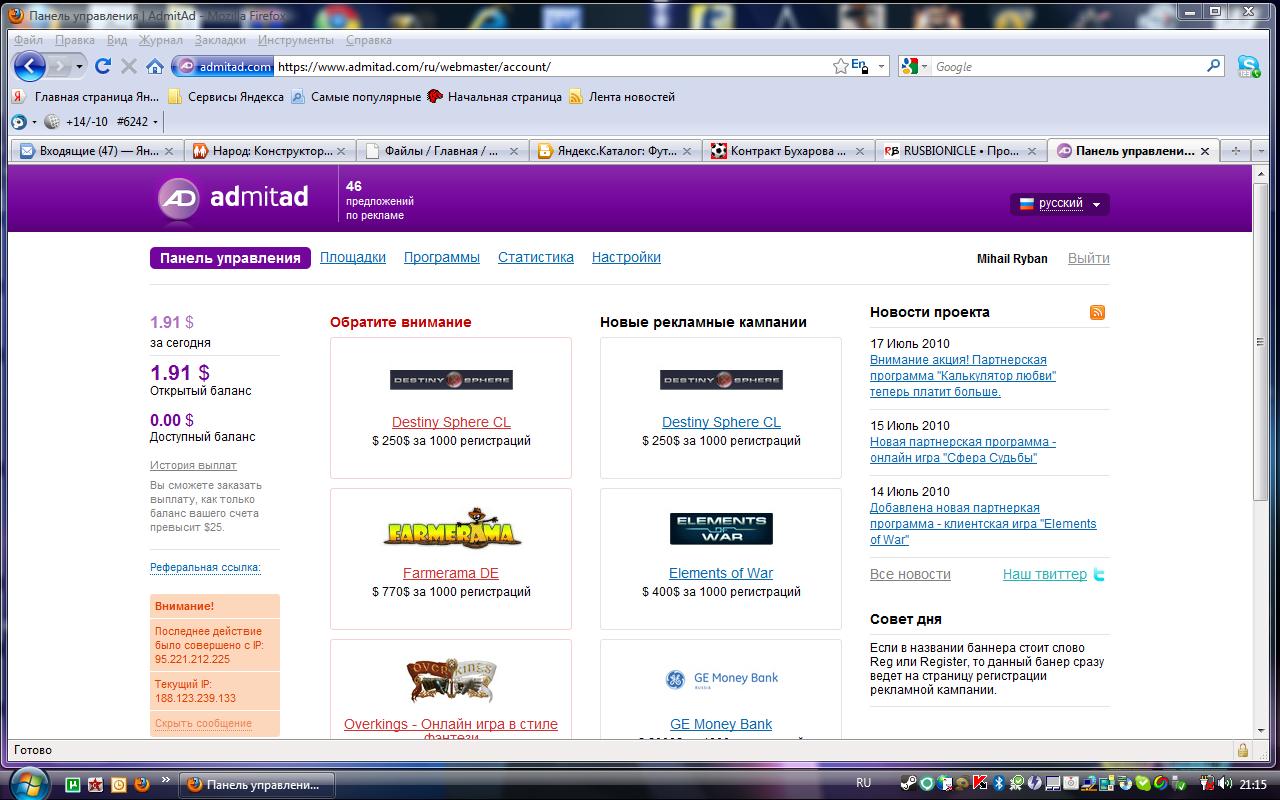Click the padlock icon in status bar
This screenshot has height=800, width=1280.
[x=1243, y=750]
